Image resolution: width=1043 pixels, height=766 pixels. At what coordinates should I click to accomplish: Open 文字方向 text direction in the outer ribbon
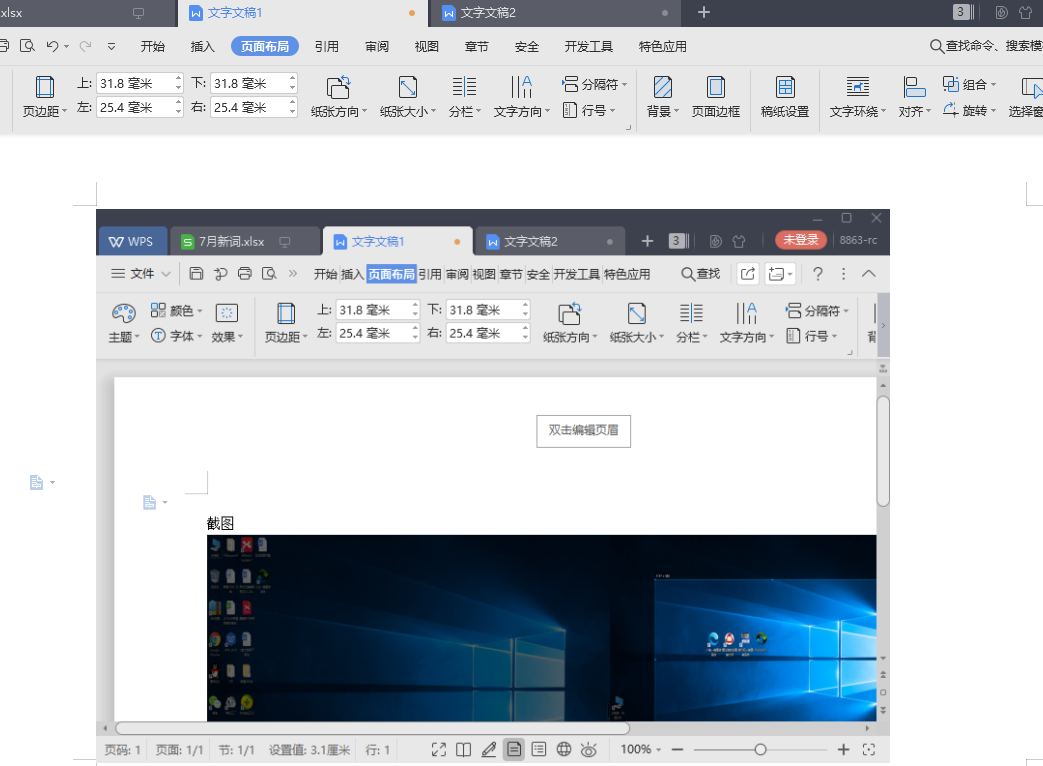click(x=522, y=97)
